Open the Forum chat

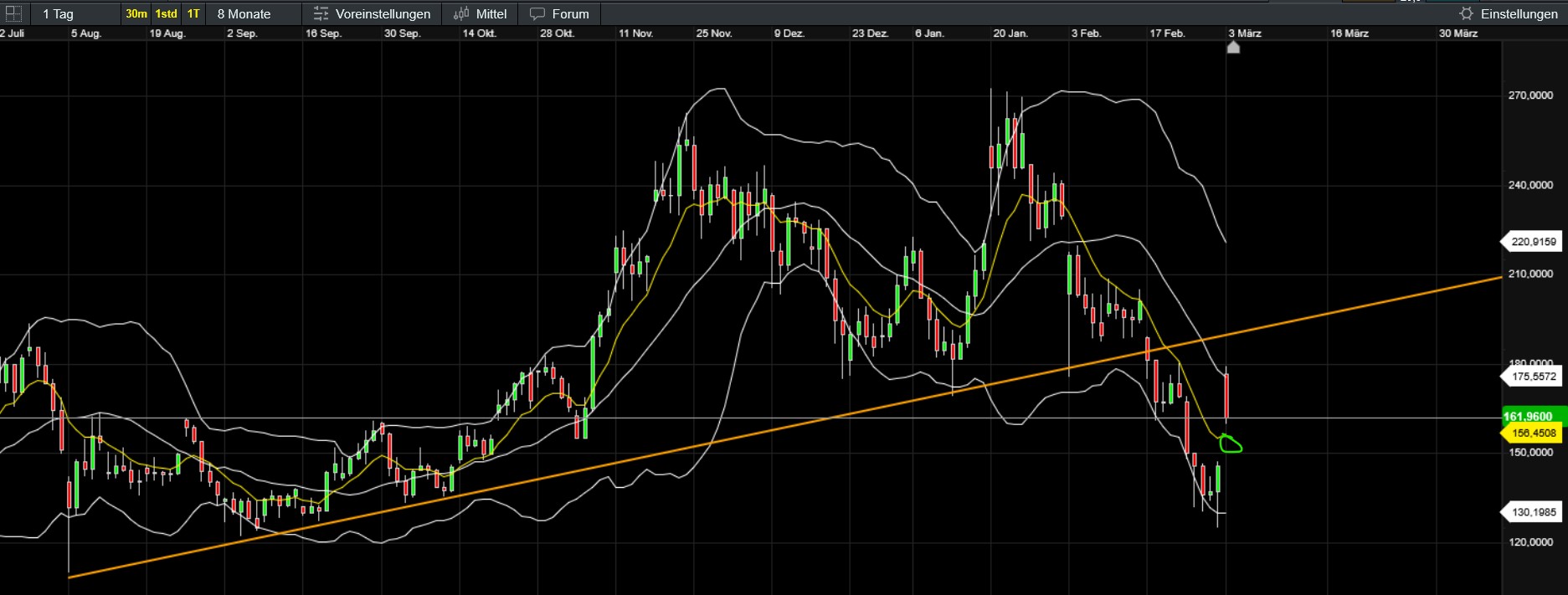click(x=559, y=13)
